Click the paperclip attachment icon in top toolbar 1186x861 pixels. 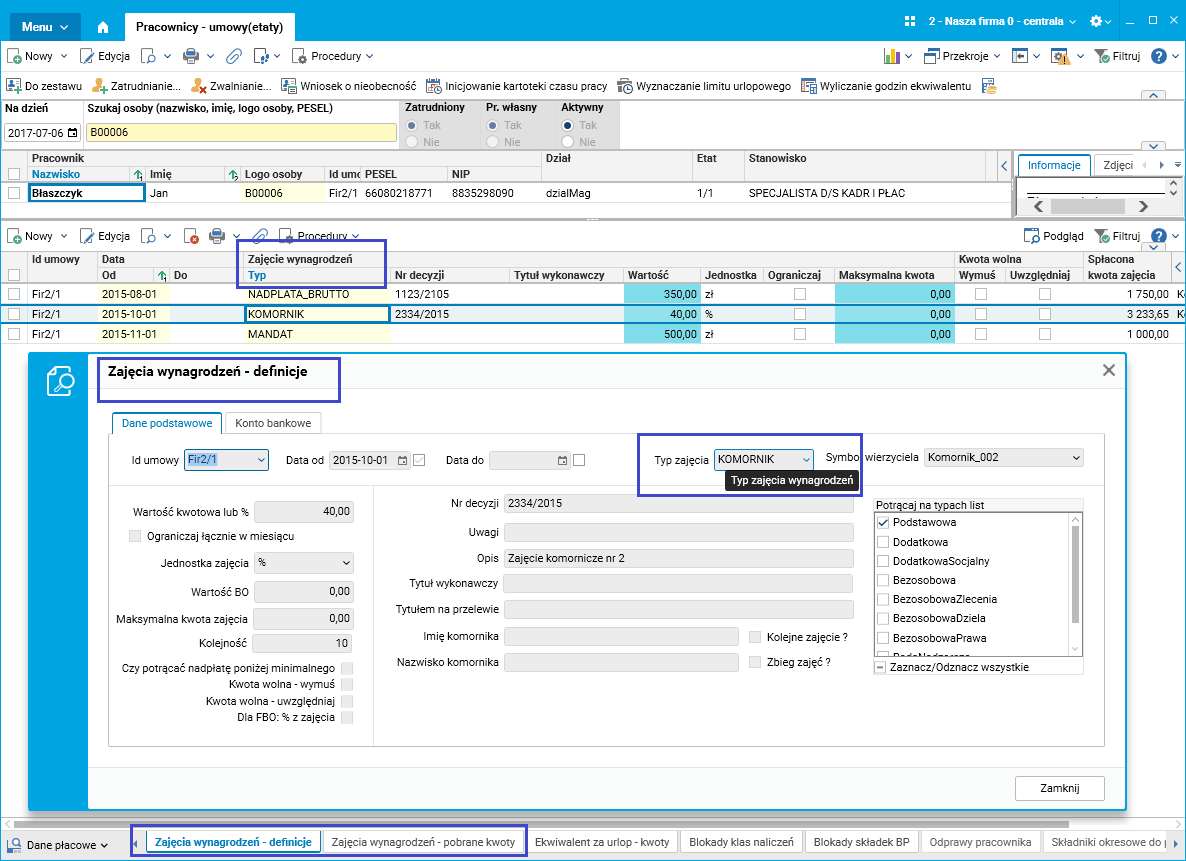pyautogui.click(x=234, y=56)
